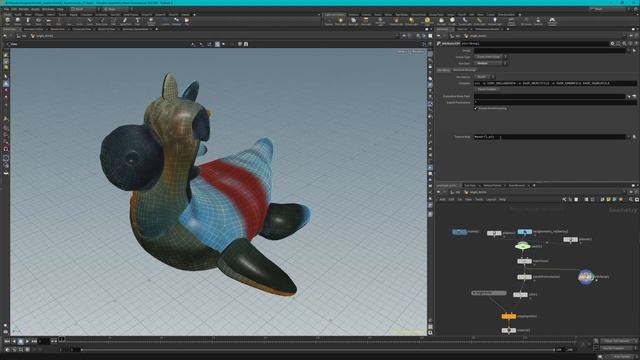Viewport: 640px width, 360px height.
Task: Select the Torus shelf tool
Action: tap(38, 21)
